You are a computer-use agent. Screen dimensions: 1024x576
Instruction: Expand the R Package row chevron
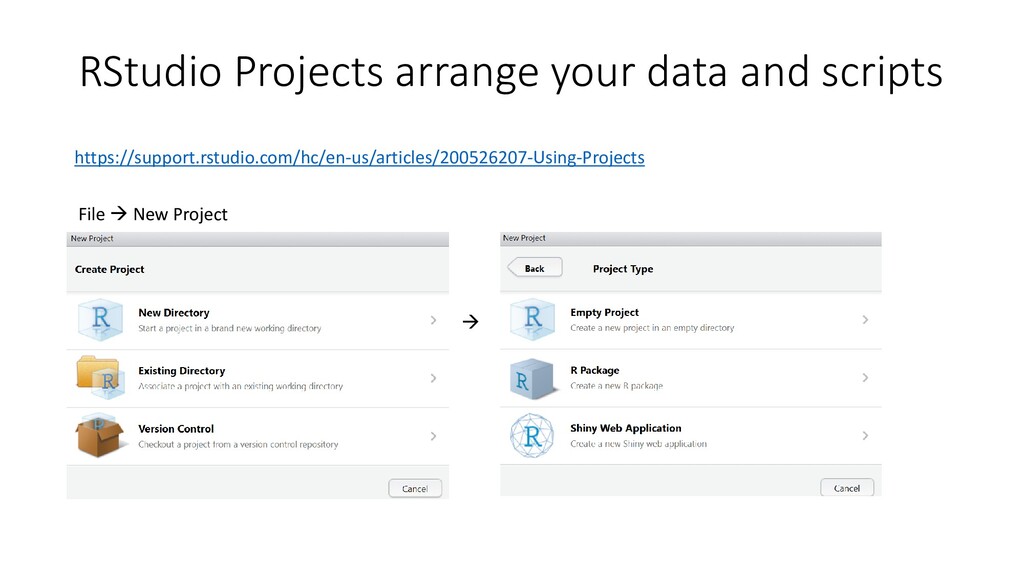865,377
